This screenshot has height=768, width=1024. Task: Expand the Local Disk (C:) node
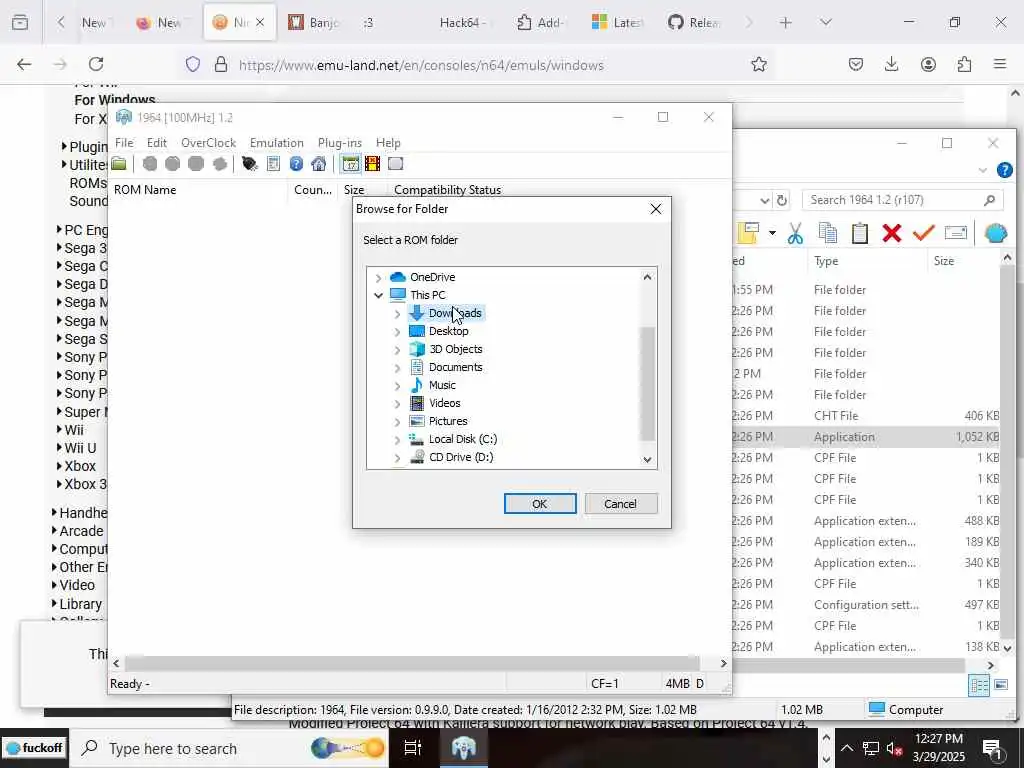coord(397,440)
